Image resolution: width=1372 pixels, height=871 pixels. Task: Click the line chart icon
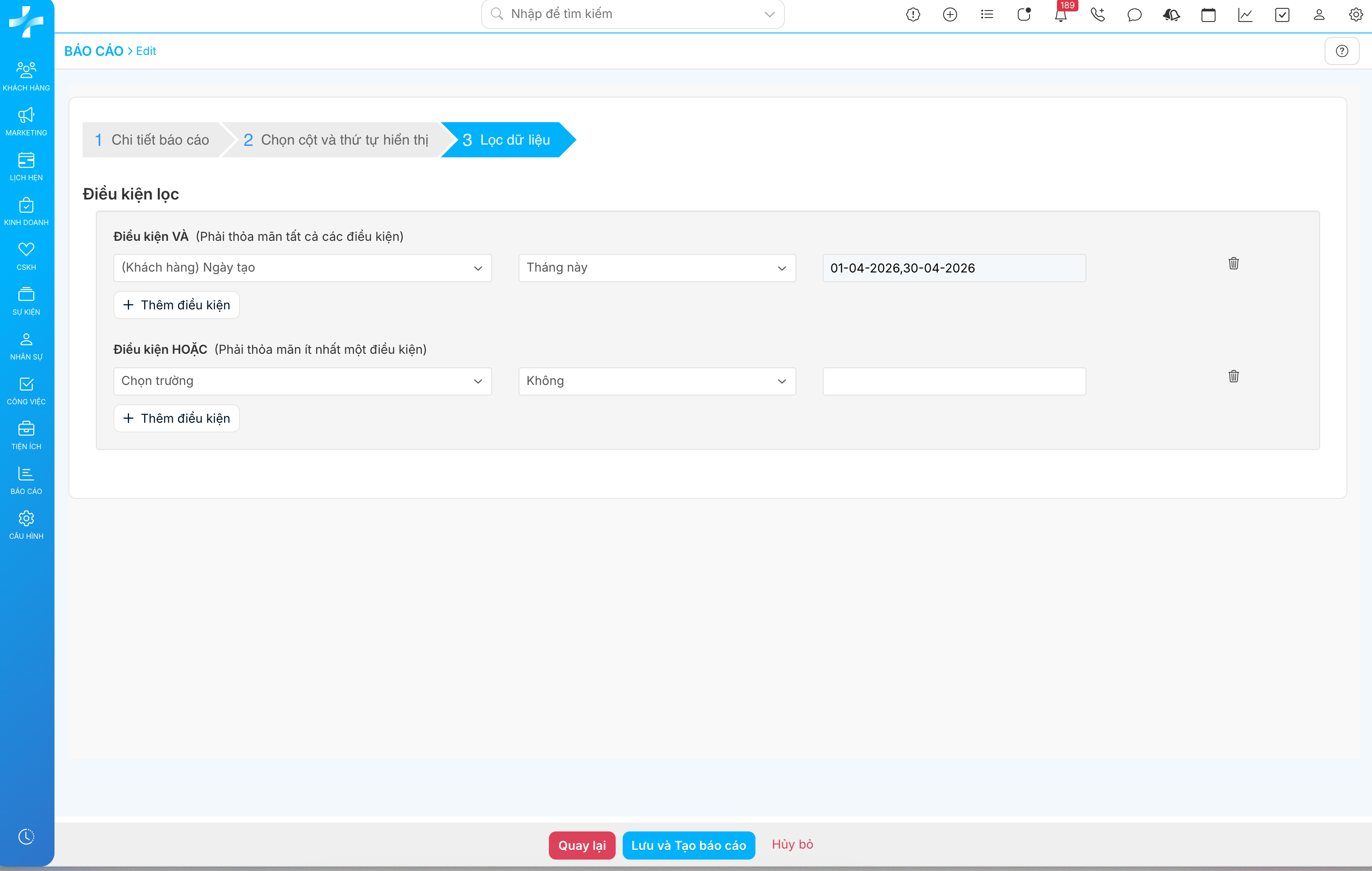coord(1245,15)
